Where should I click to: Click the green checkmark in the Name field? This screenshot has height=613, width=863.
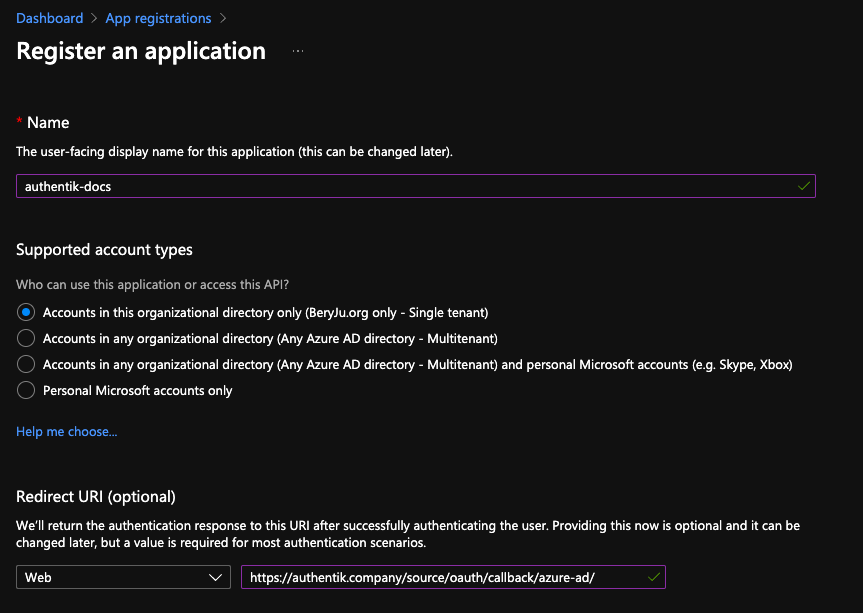coord(804,186)
